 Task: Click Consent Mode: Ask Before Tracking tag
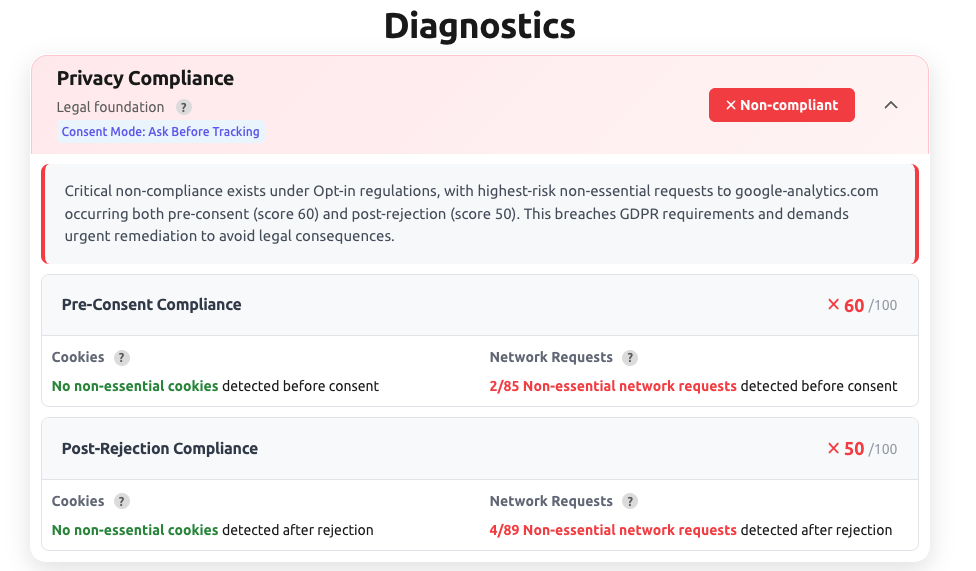[161, 131]
